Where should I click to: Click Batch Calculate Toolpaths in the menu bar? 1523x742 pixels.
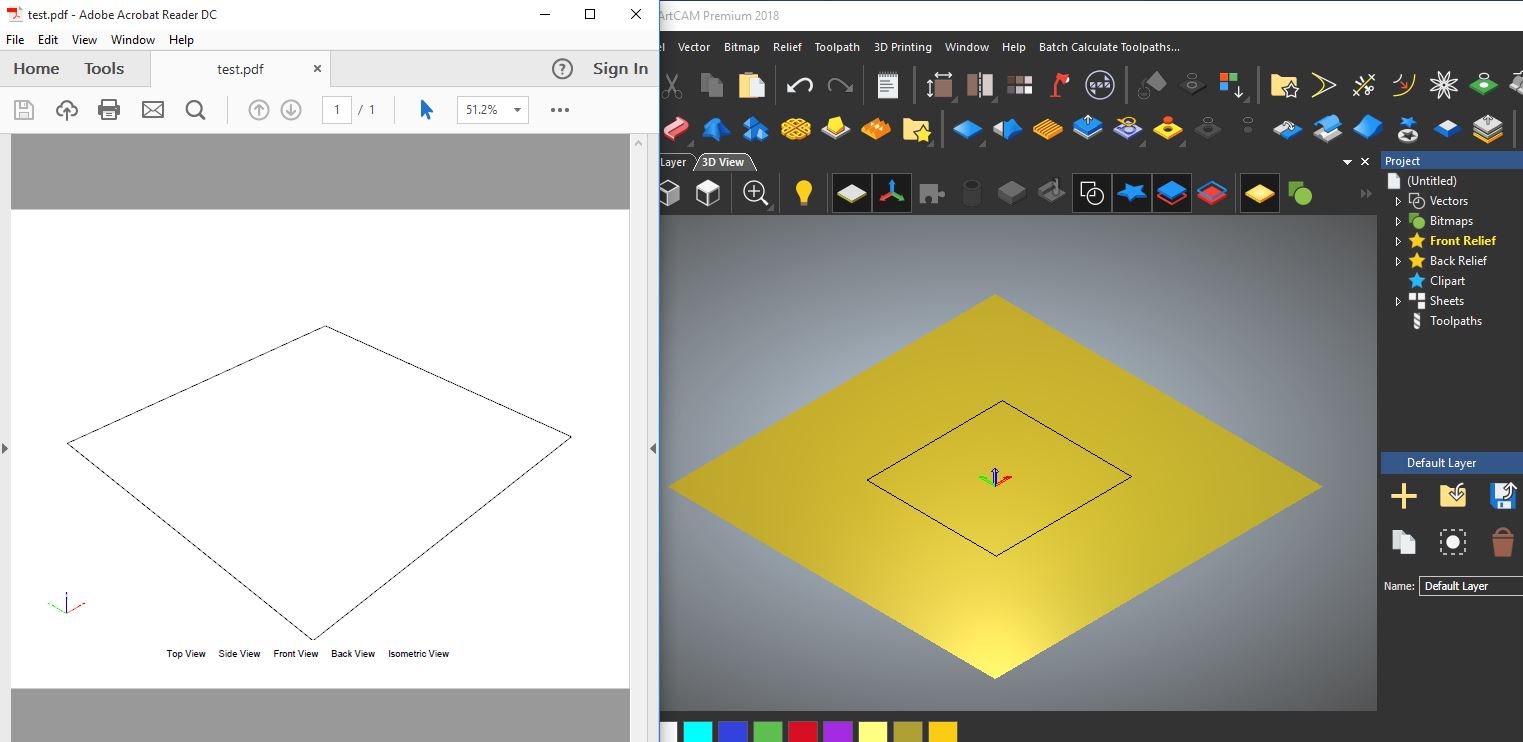coord(1108,47)
